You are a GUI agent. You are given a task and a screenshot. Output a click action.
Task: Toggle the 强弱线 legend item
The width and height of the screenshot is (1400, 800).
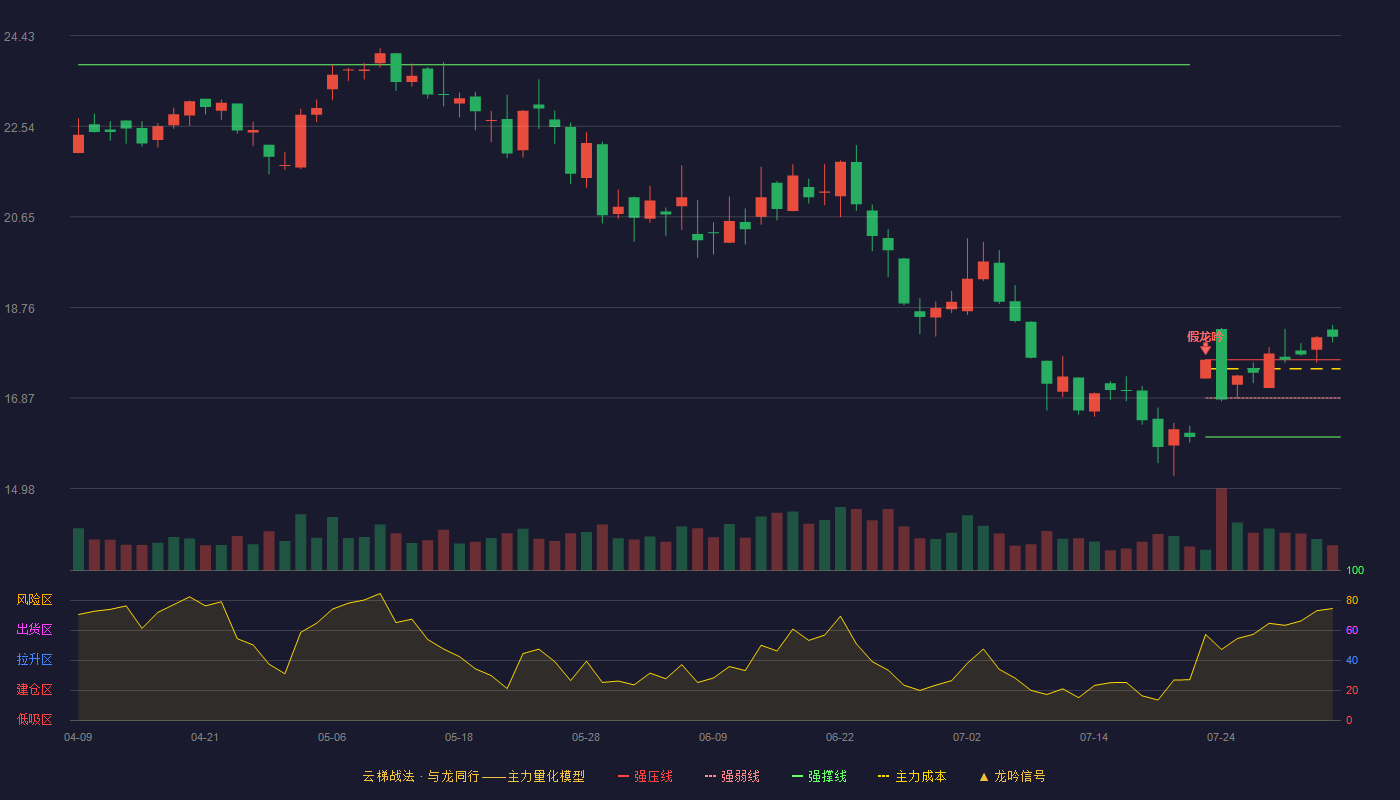point(732,776)
